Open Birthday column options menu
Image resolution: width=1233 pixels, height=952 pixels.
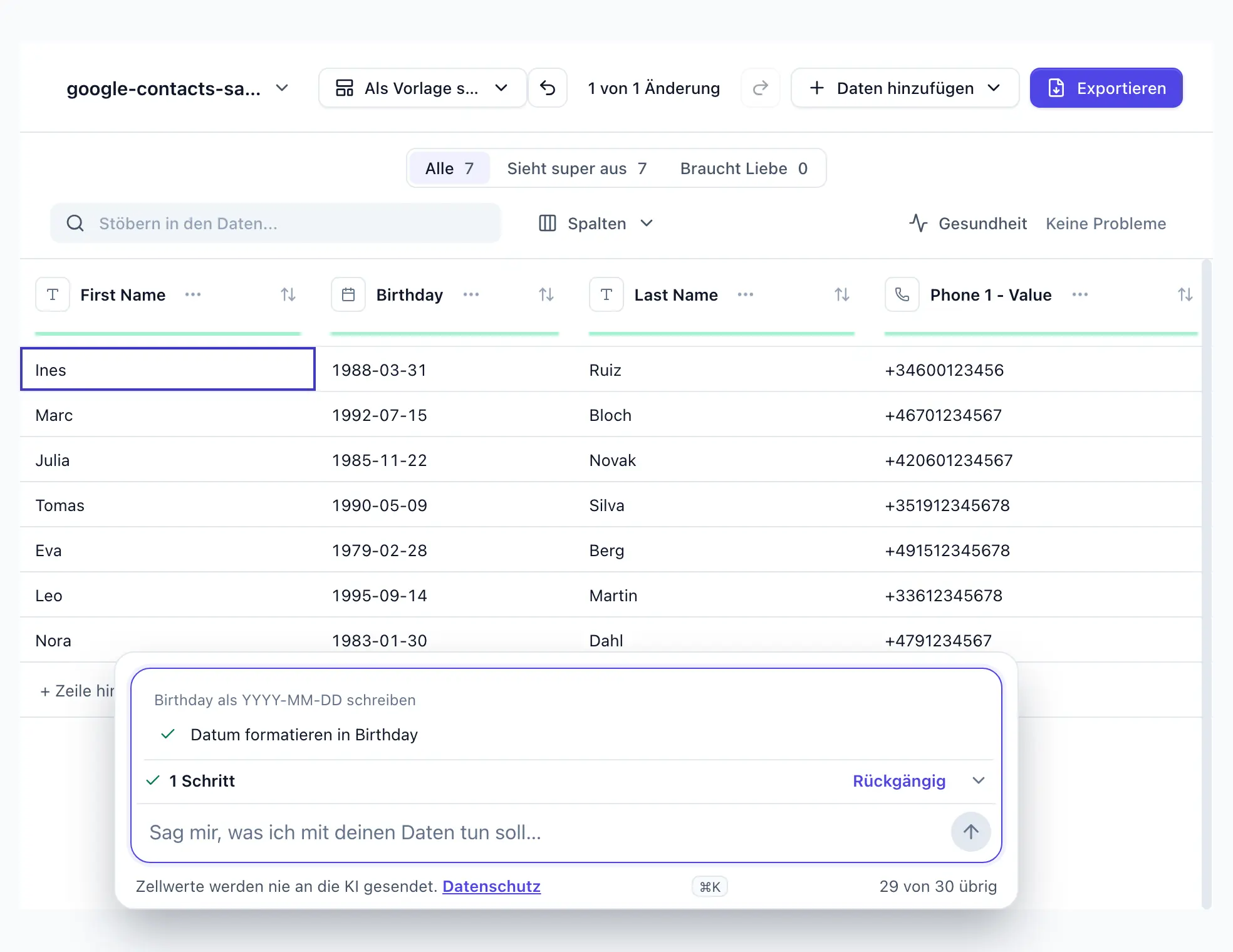(471, 294)
